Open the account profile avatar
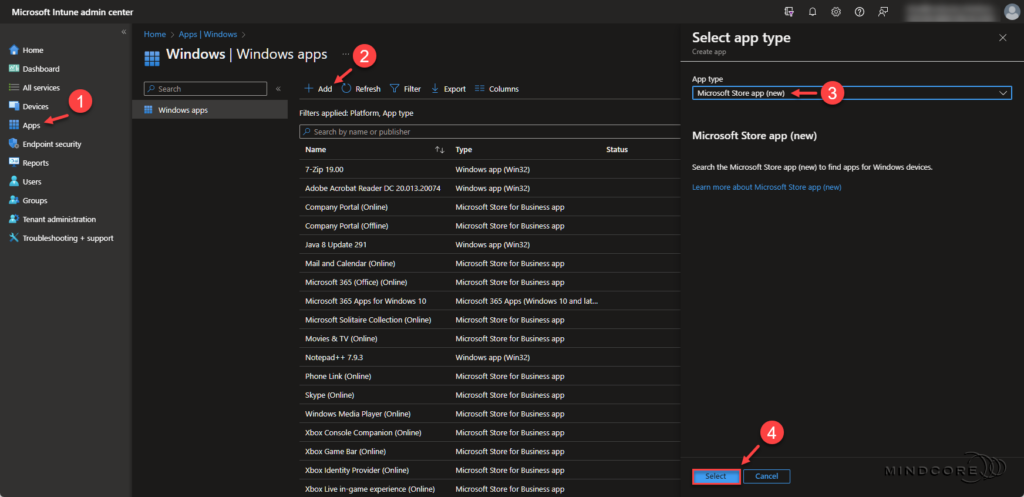This screenshot has height=497, width=1024. coord(1011,12)
